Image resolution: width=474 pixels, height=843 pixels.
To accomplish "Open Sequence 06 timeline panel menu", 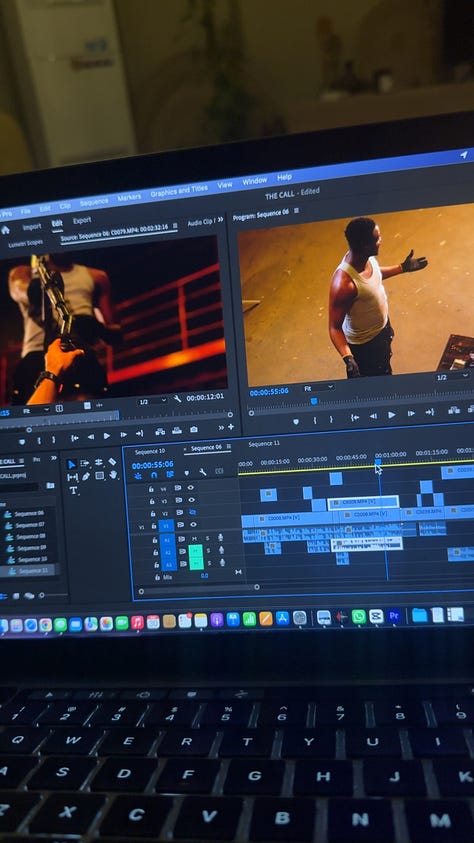I will point(228,446).
